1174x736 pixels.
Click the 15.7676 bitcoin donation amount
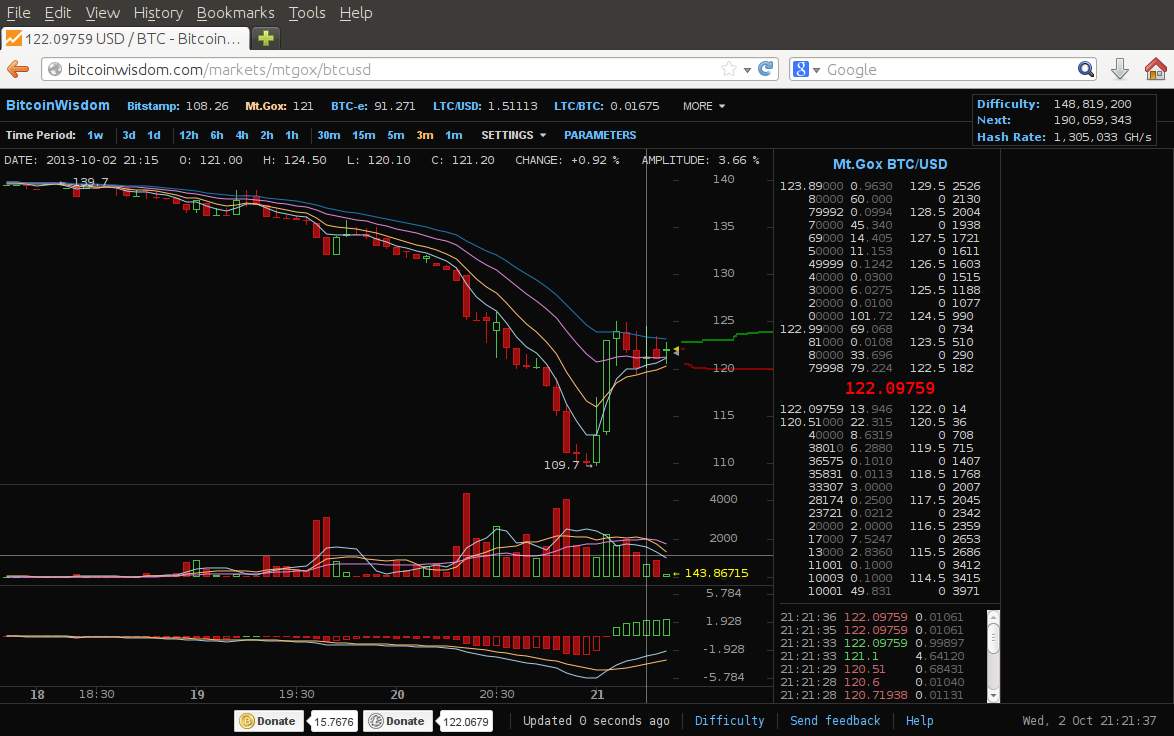[x=333, y=722]
